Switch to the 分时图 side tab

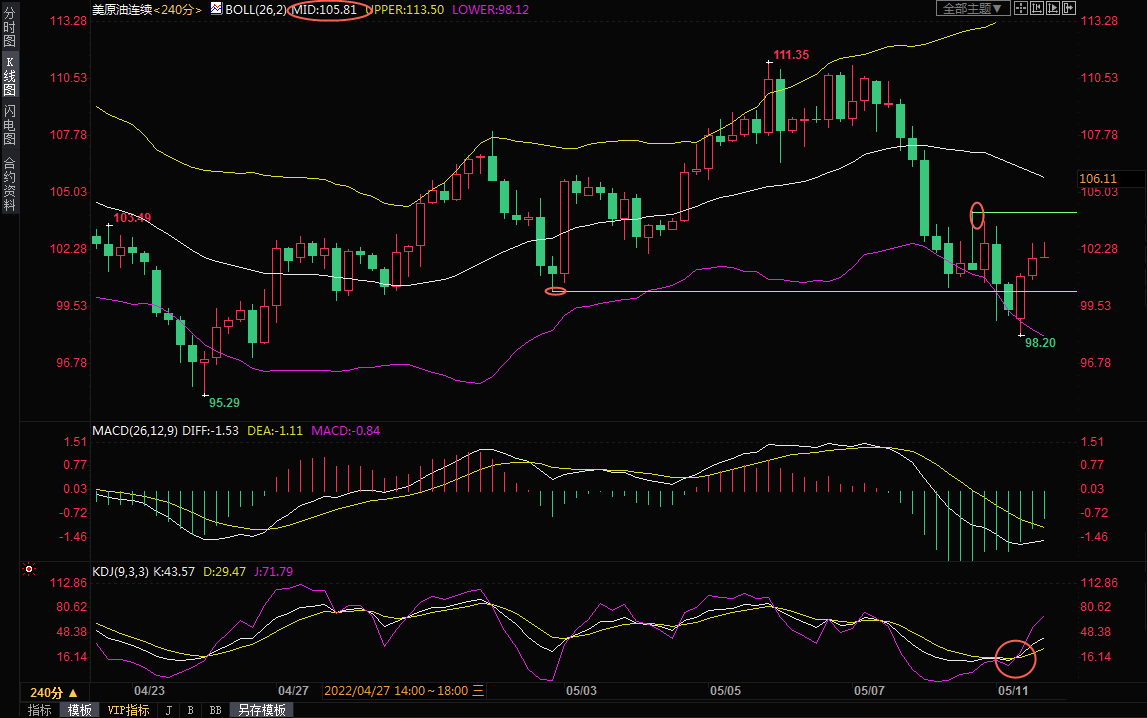(x=9, y=28)
